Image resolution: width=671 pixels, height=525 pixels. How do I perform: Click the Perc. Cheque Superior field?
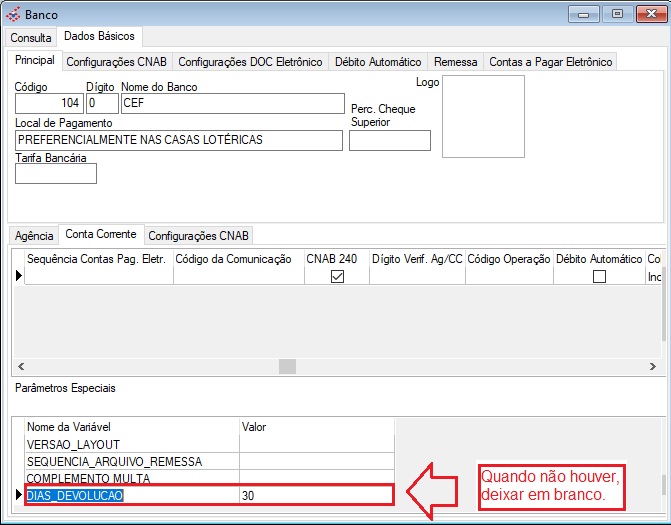(389, 140)
